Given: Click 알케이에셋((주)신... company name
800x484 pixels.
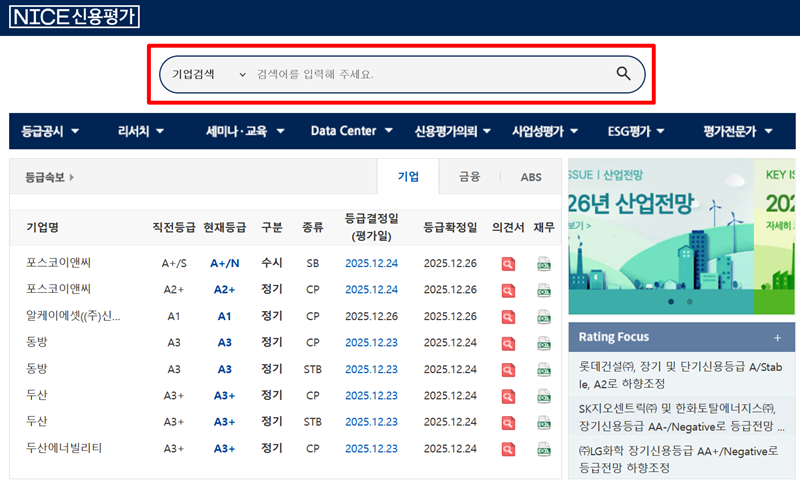Looking at the screenshot, I should (x=73, y=316).
